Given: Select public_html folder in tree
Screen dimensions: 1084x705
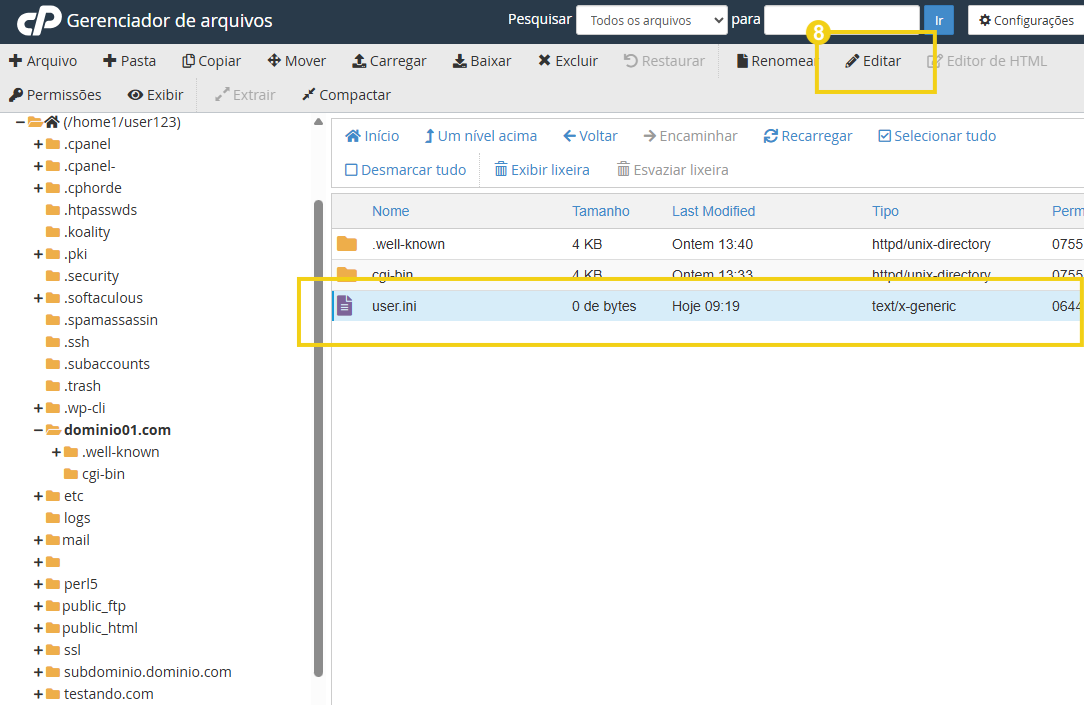Looking at the screenshot, I should (x=100, y=628).
